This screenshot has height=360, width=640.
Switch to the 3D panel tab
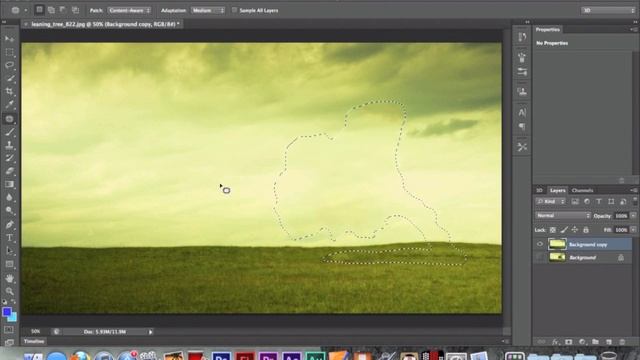coord(539,191)
